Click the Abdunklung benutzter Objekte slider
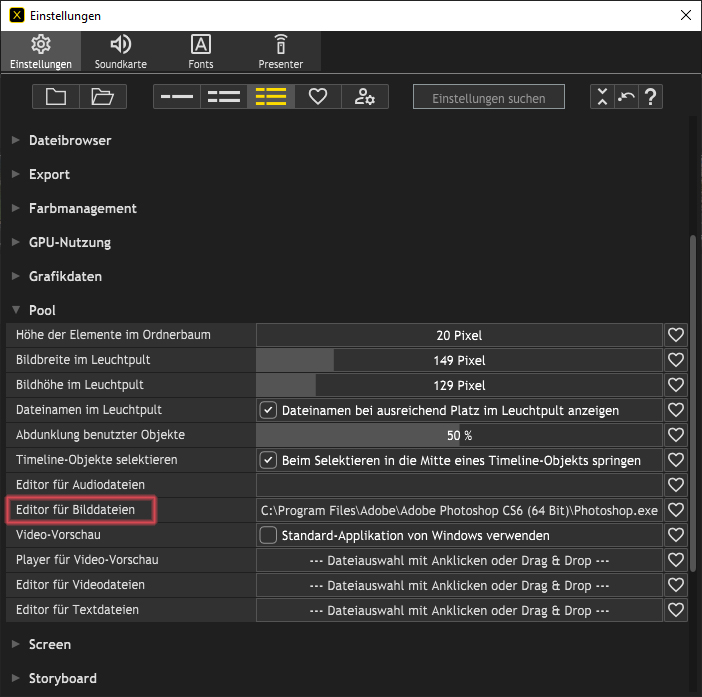The height and width of the screenshot is (697, 702). pos(459,435)
